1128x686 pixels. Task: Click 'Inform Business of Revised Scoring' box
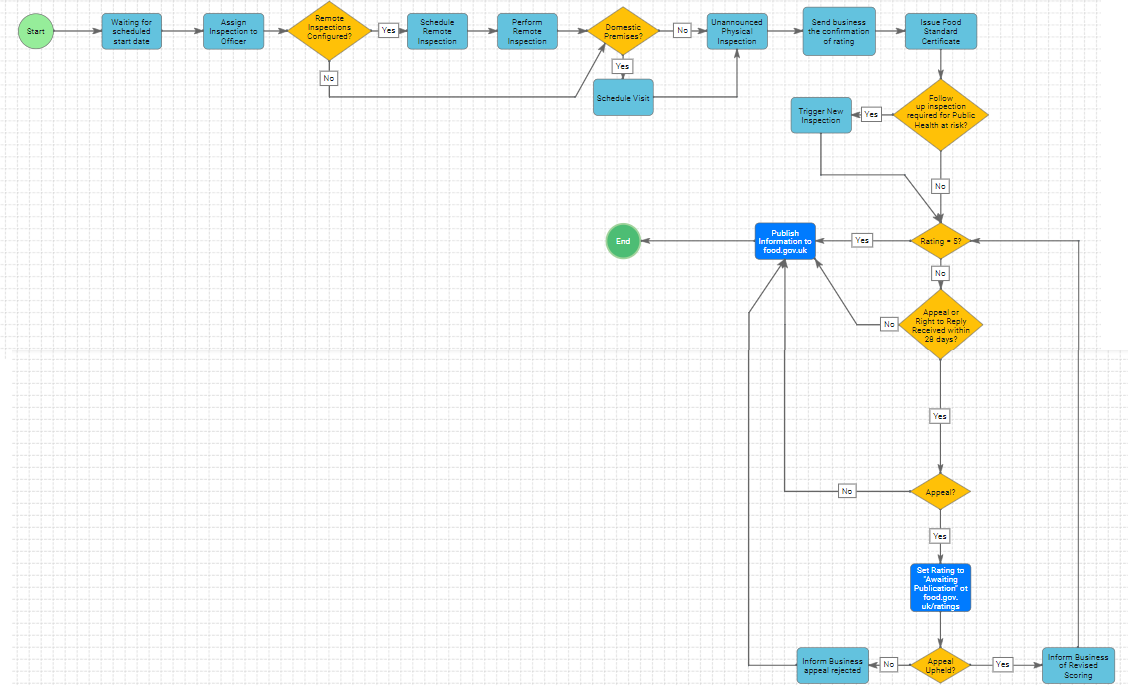click(x=1078, y=664)
